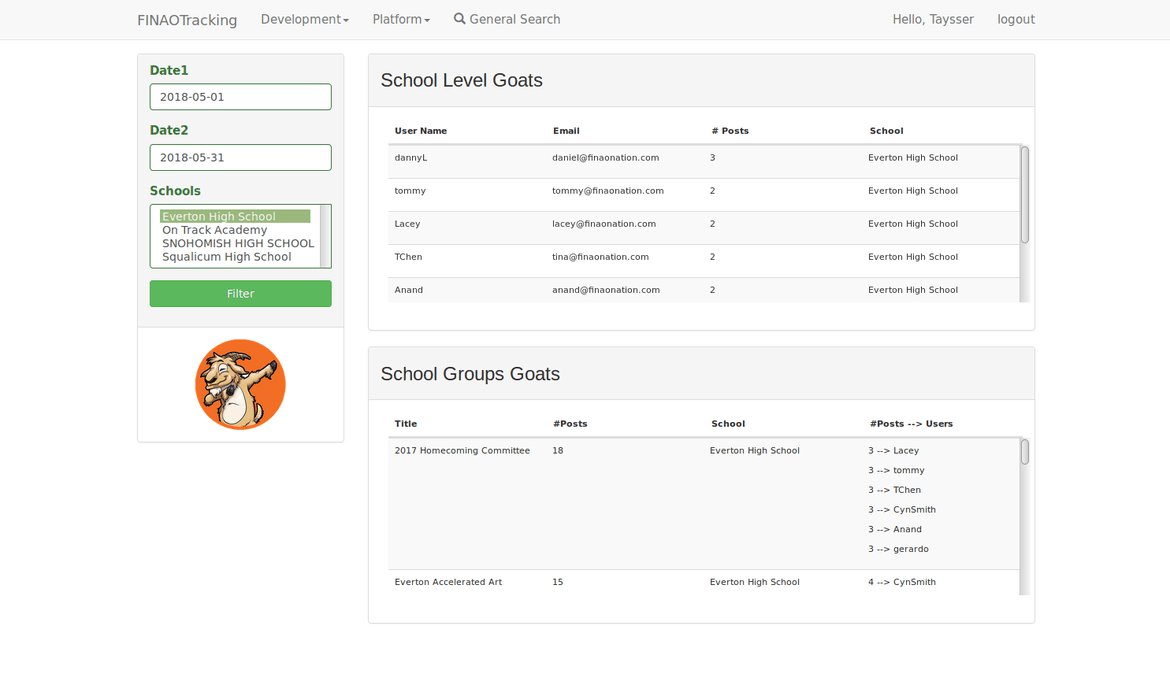
Task: Click daniel@finaonation.com email cell
Action: (x=605, y=157)
